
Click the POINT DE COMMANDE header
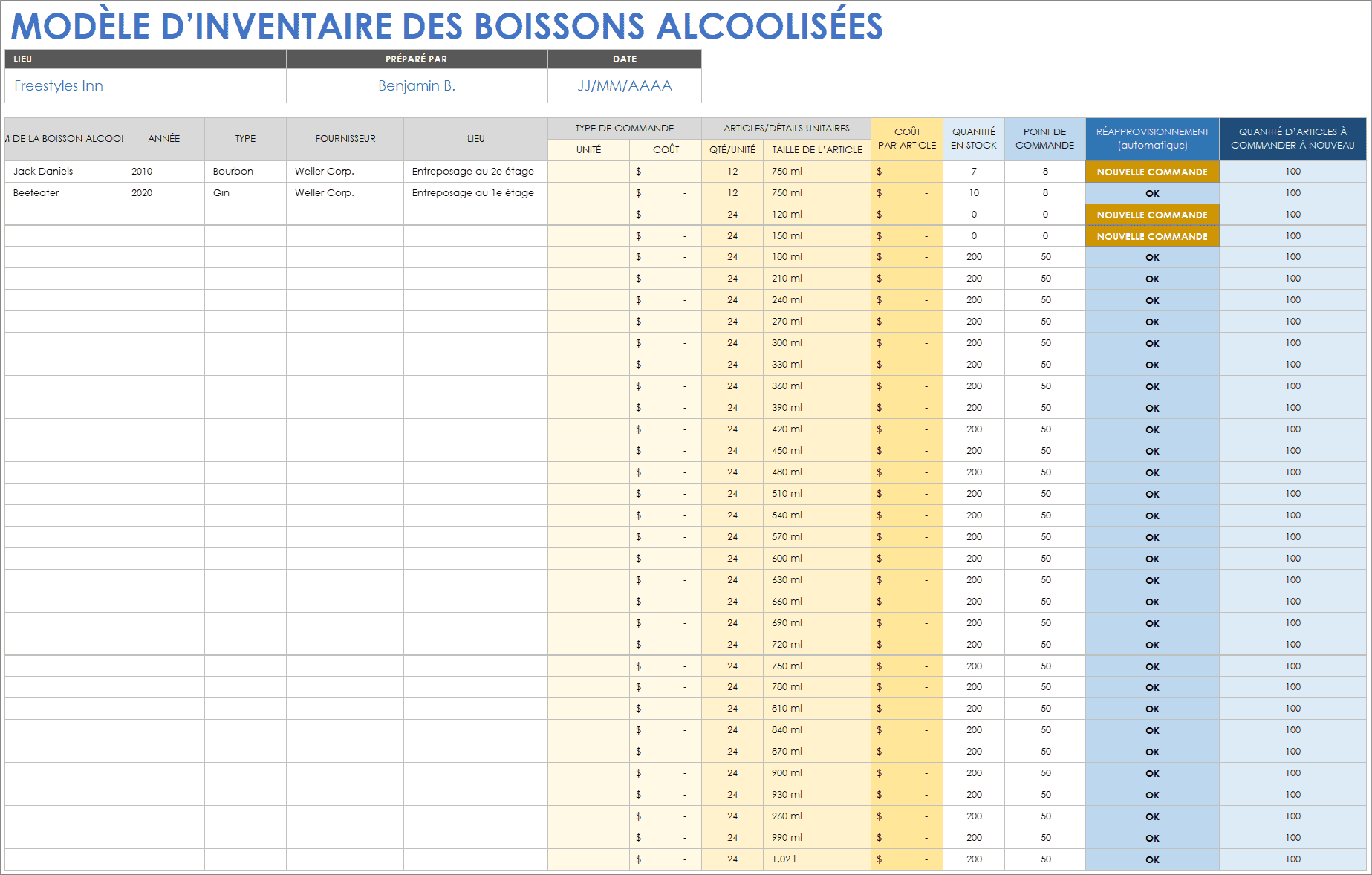[x=1045, y=139]
